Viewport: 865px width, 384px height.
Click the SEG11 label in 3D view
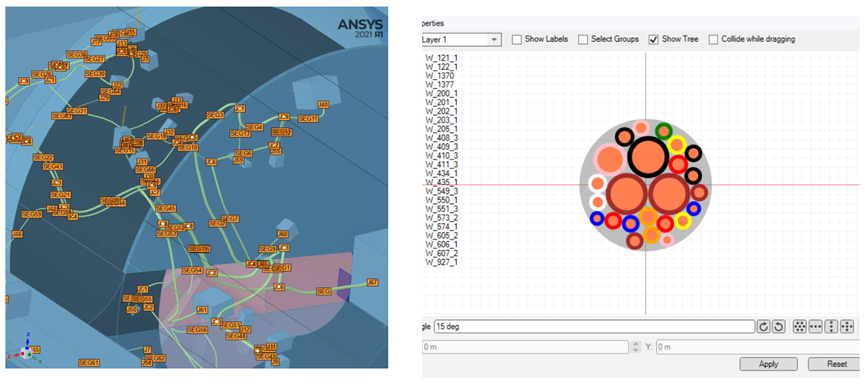(x=308, y=119)
